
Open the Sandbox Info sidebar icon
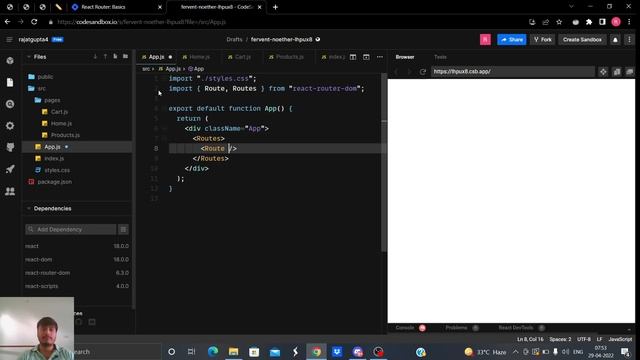click(x=10, y=61)
